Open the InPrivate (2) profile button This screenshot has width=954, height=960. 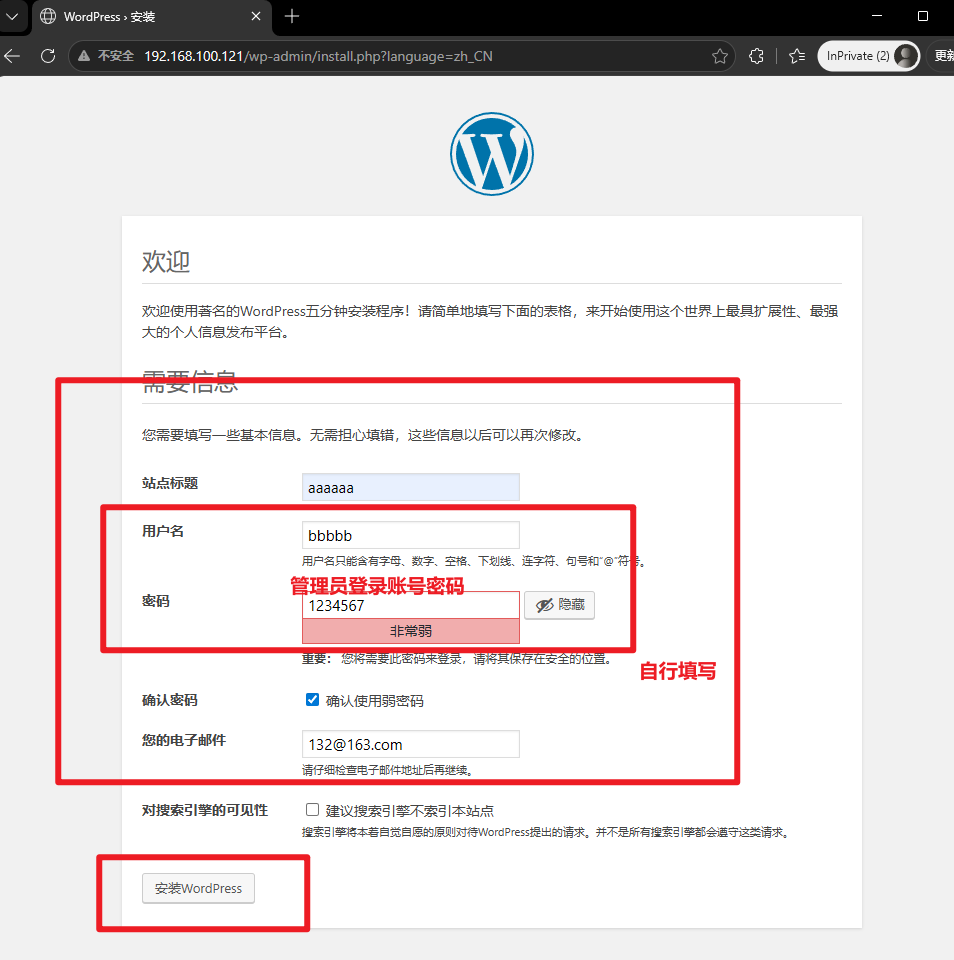click(x=869, y=56)
